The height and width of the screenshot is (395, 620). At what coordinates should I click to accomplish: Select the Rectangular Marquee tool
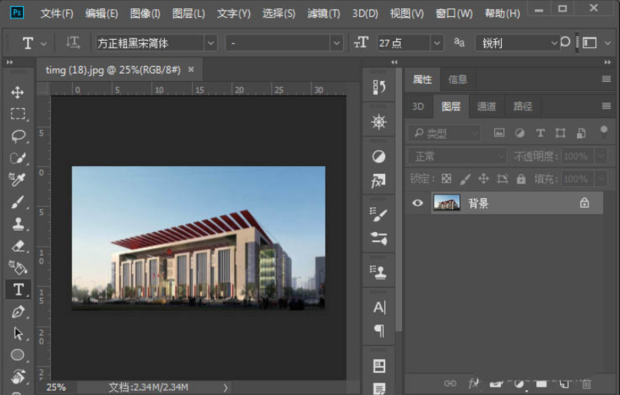click(18, 114)
